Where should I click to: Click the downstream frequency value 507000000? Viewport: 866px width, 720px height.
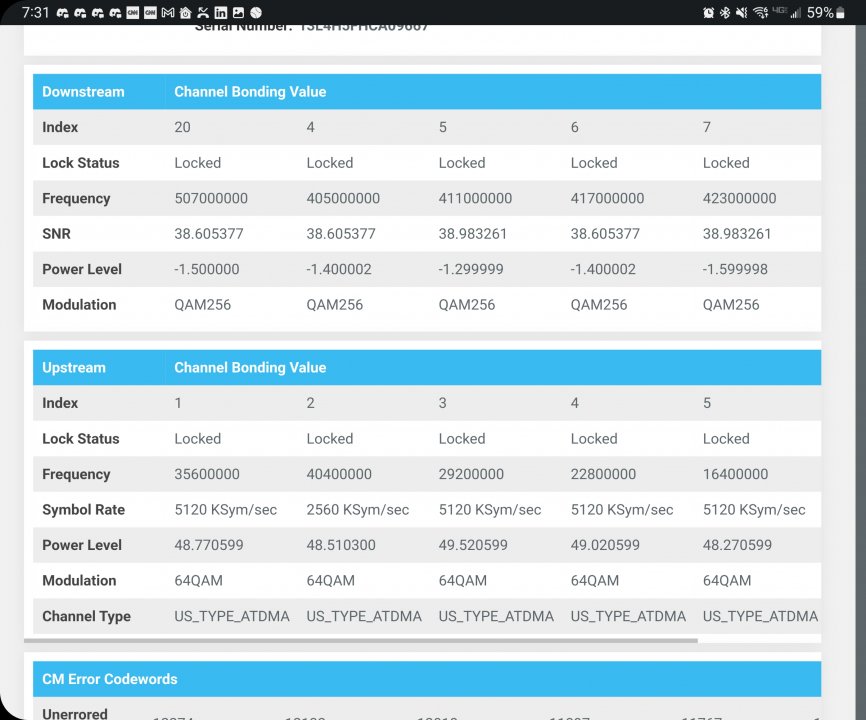[211, 199]
